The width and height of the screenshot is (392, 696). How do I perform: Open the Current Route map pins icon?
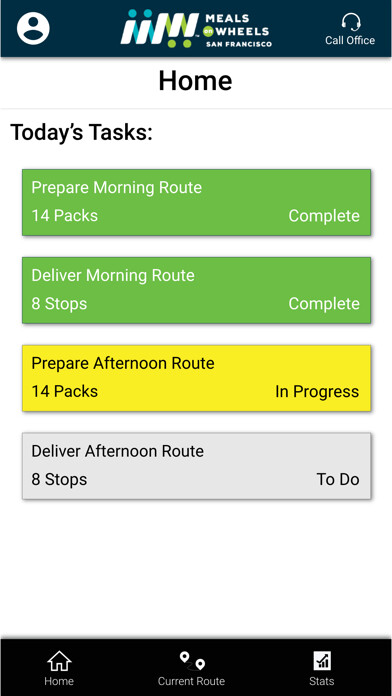pyautogui.click(x=192, y=661)
